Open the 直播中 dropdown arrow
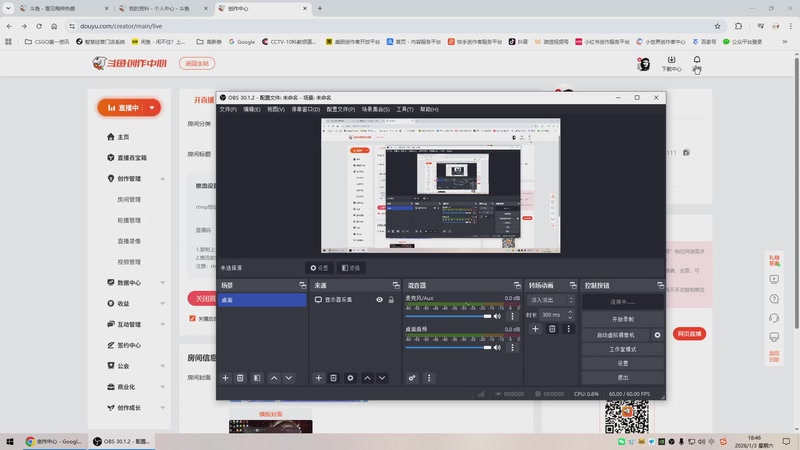The height and width of the screenshot is (450, 800). (152, 108)
